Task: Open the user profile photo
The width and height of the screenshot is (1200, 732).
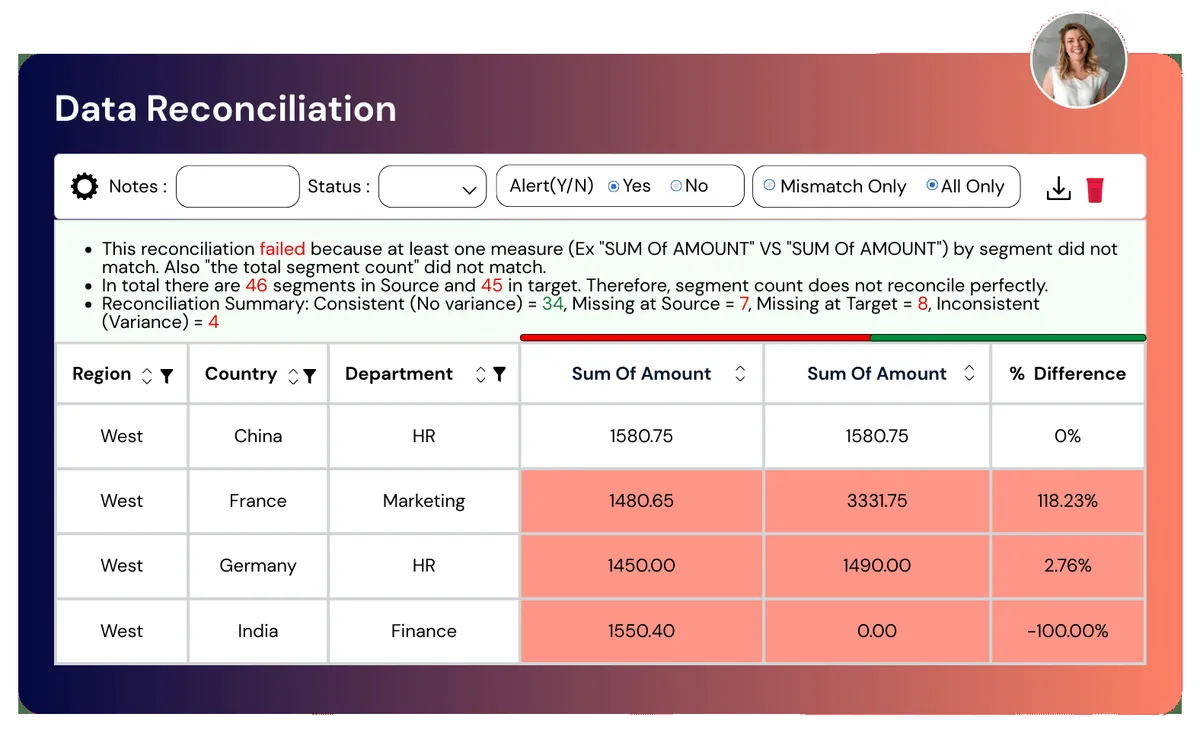Action: 1079,61
